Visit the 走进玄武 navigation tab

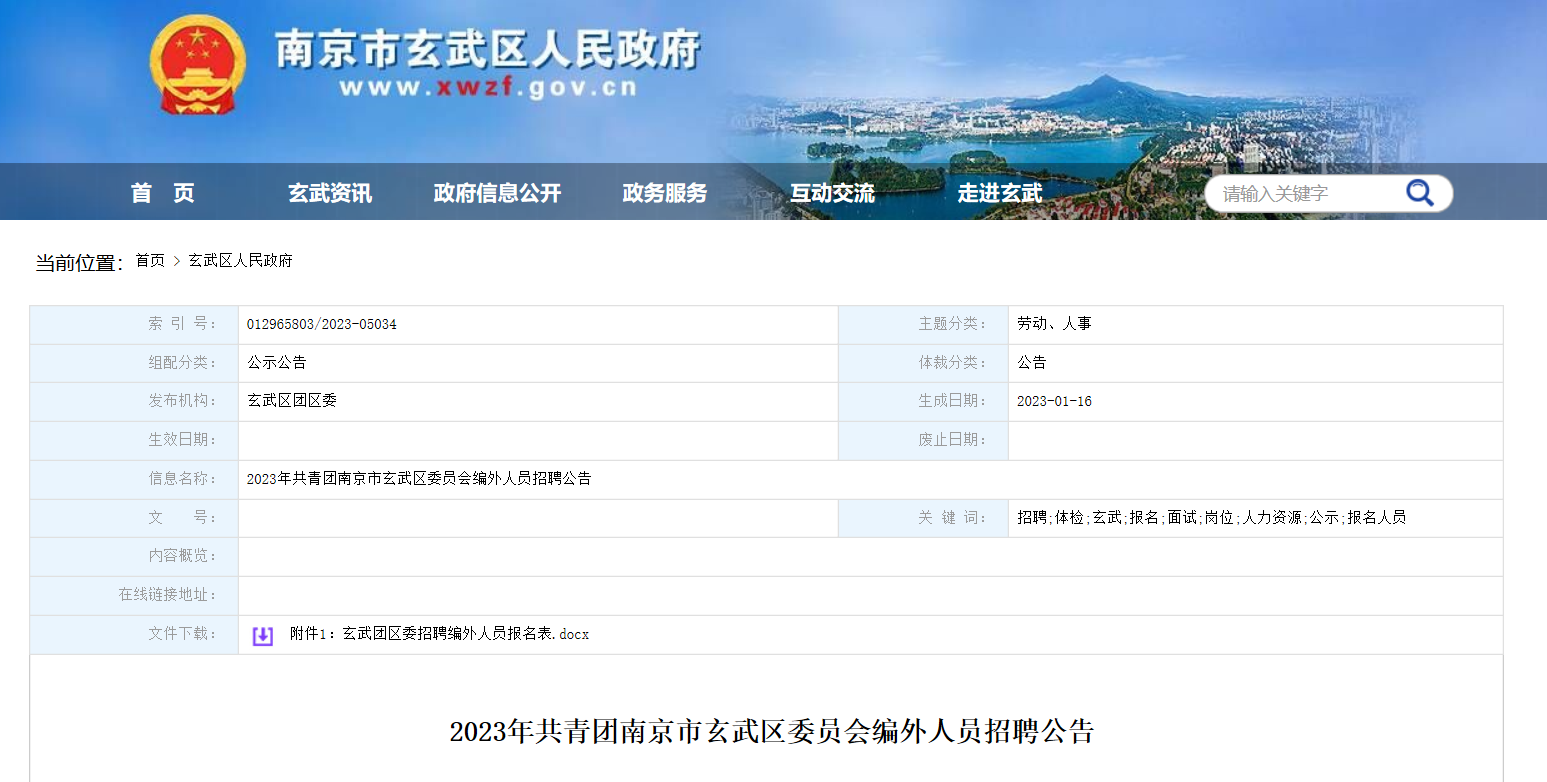999,193
